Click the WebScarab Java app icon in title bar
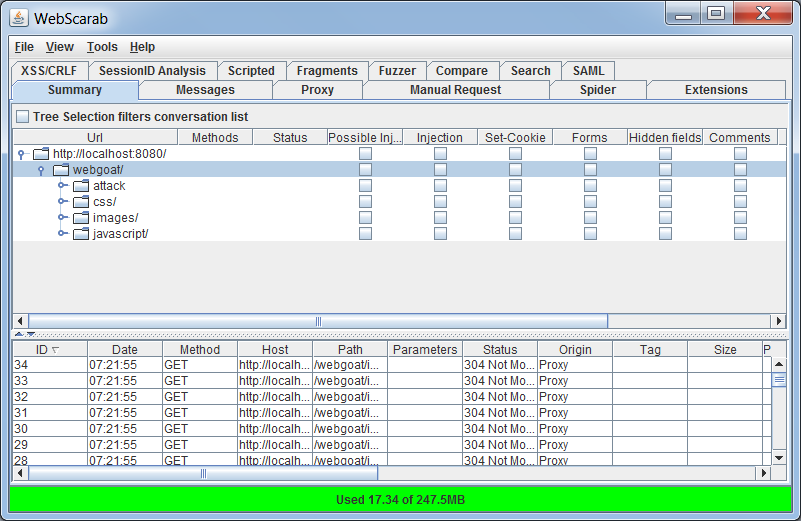 pyautogui.click(x=19, y=18)
